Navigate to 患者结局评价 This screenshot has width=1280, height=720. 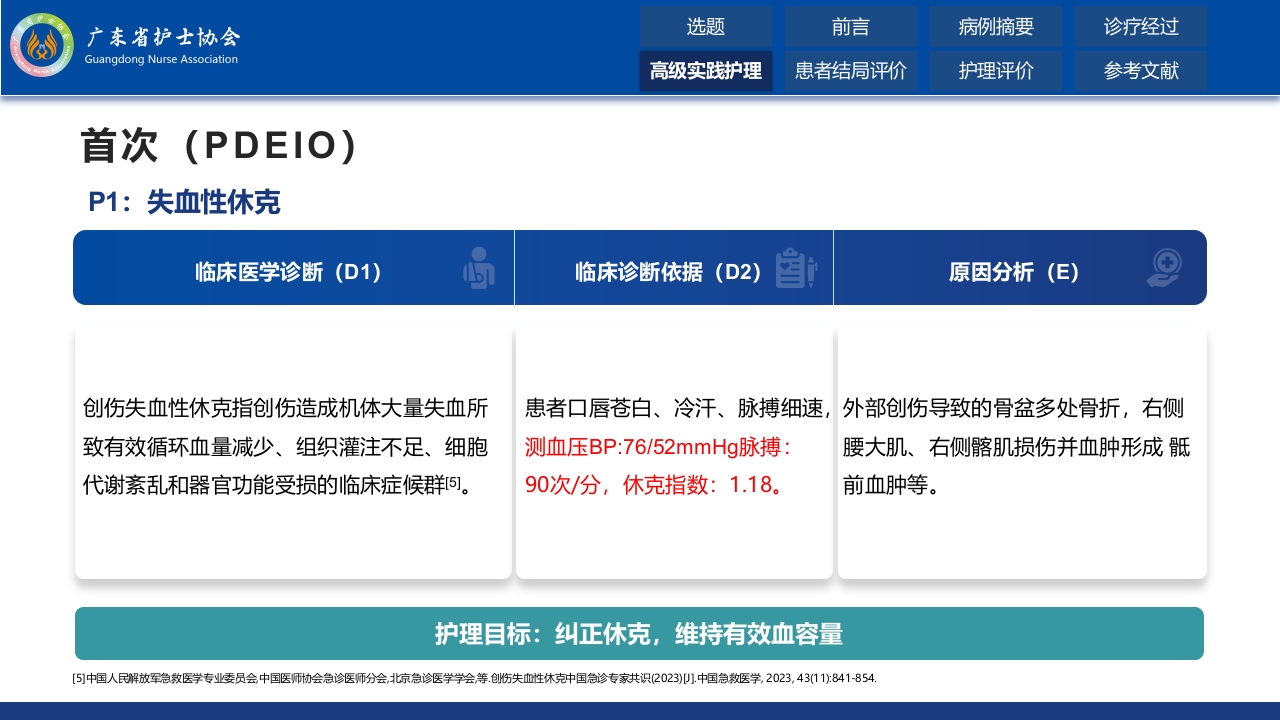[851, 71]
